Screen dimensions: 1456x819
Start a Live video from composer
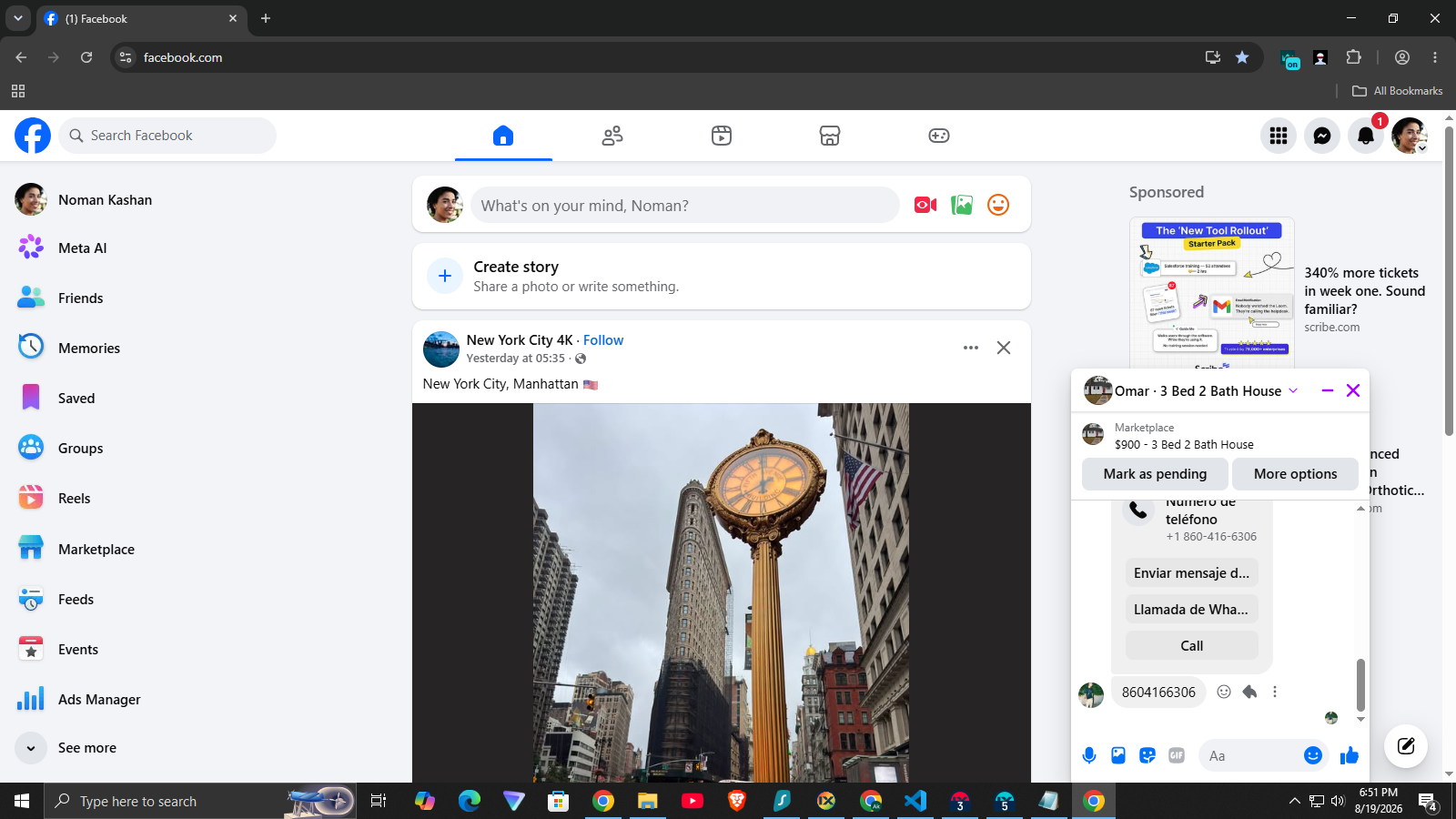coord(925,205)
